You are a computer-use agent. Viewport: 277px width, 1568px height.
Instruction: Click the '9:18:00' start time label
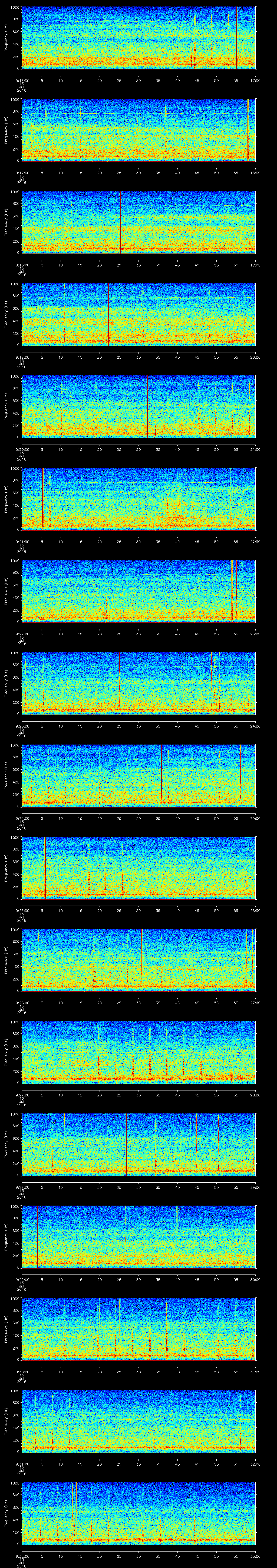[22, 265]
